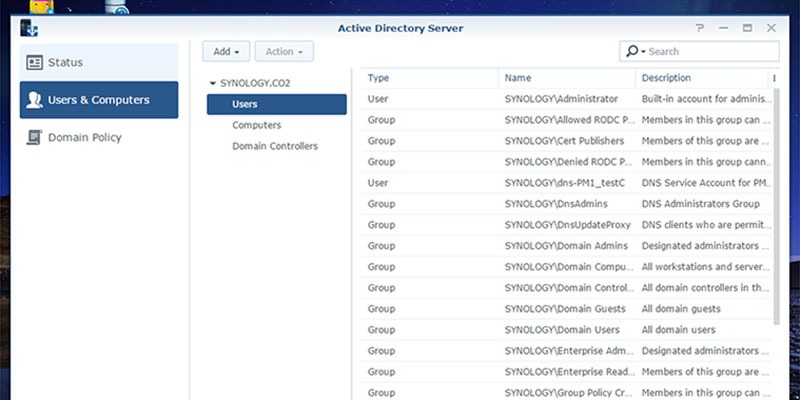Select SYNOLOGY\Domain Control... row
Screen dimensions: 800x400
(x=567, y=288)
